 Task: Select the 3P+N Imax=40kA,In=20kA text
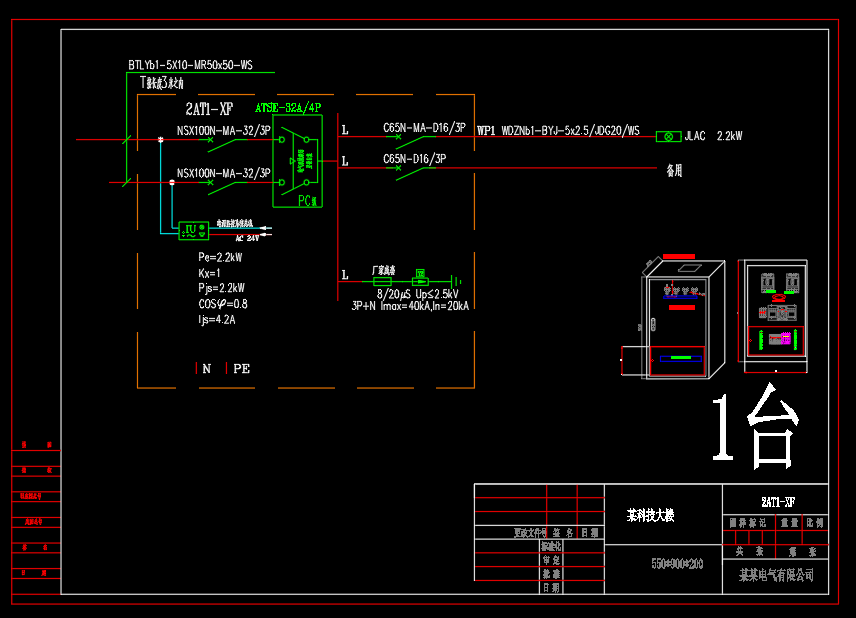click(x=410, y=306)
